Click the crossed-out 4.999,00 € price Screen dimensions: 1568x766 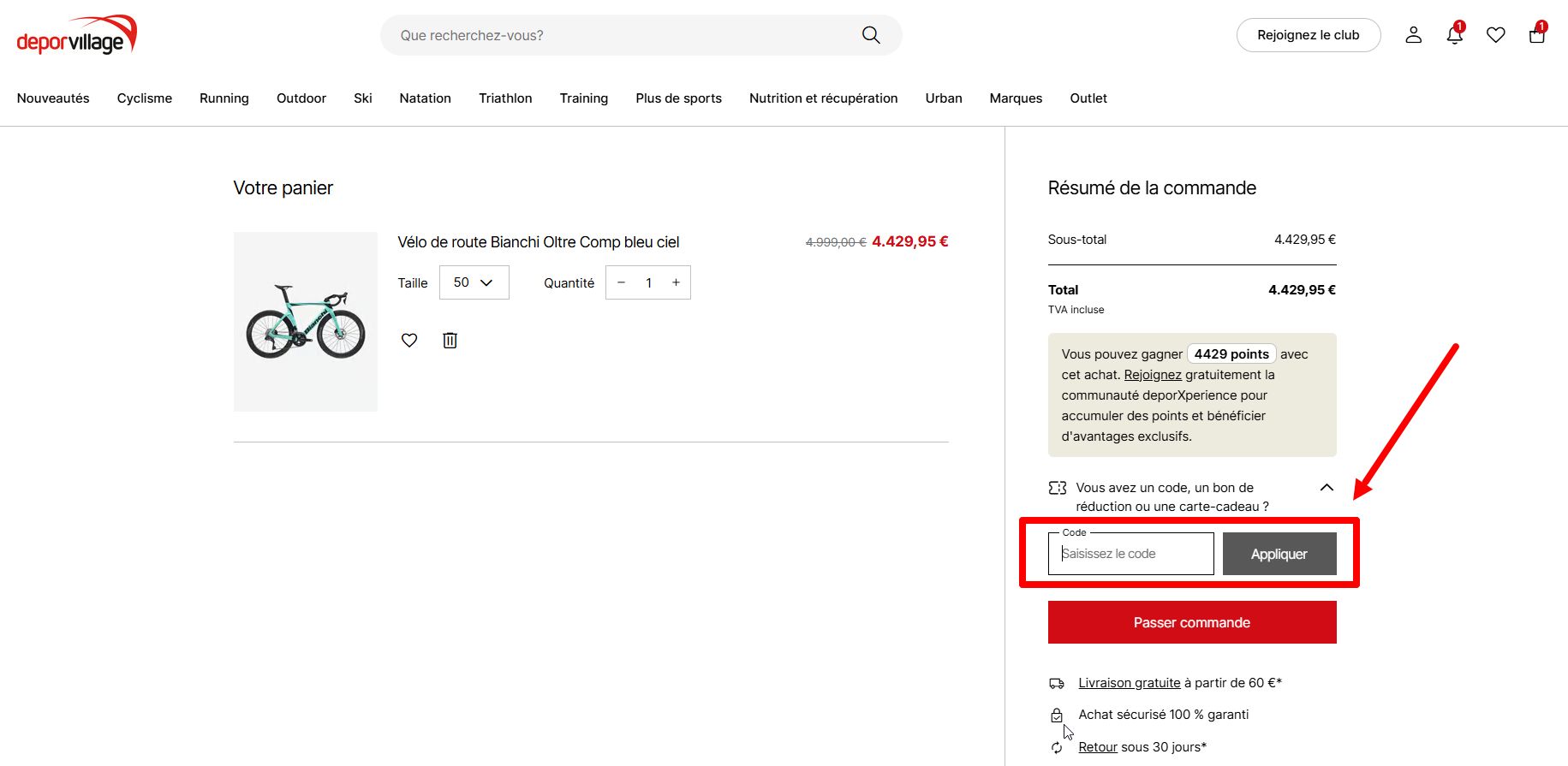[836, 242]
